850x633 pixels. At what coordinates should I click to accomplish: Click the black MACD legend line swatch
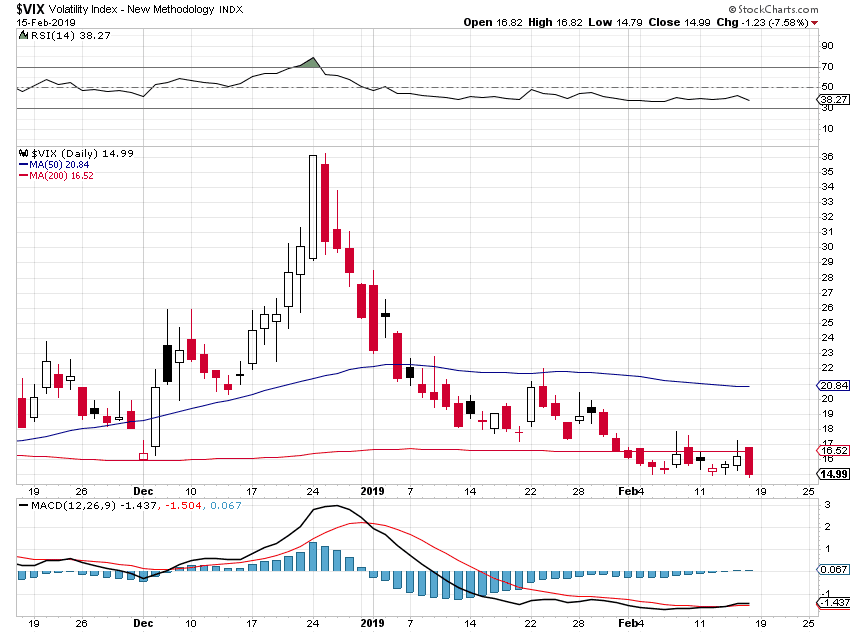pyautogui.click(x=23, y=505)
